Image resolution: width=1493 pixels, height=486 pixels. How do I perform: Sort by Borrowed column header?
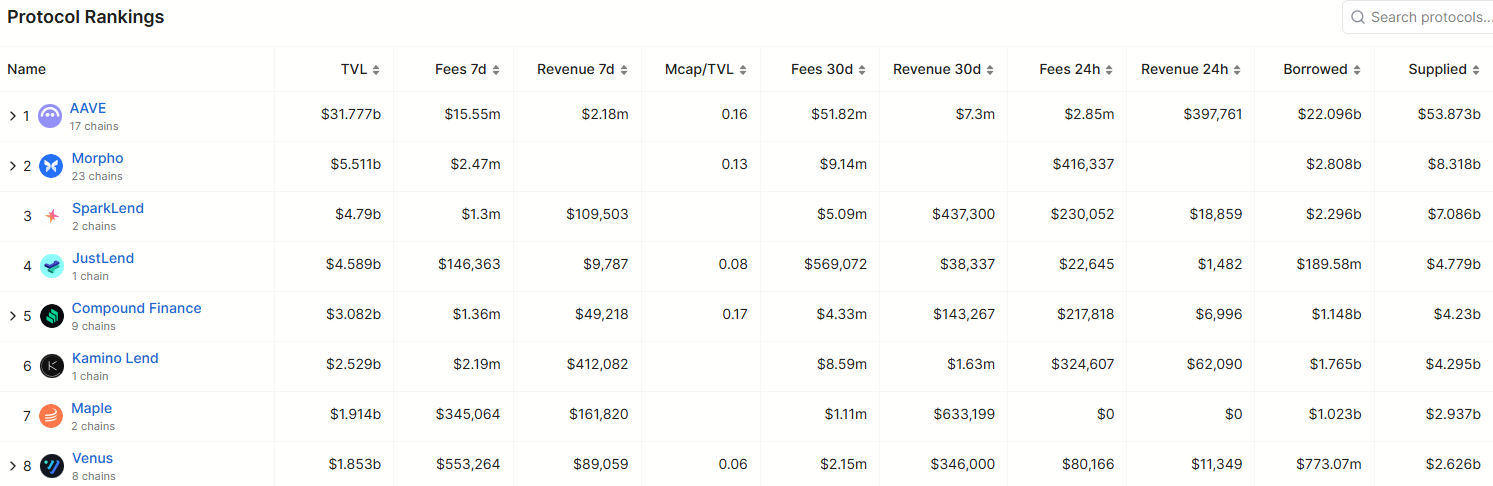[1321, 70]
